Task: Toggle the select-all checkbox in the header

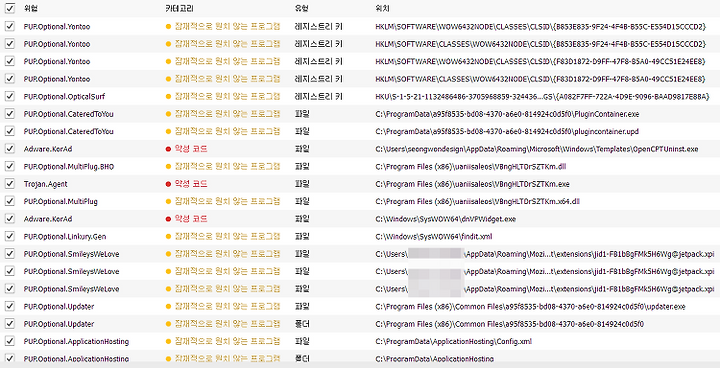Action: (10, 8)
